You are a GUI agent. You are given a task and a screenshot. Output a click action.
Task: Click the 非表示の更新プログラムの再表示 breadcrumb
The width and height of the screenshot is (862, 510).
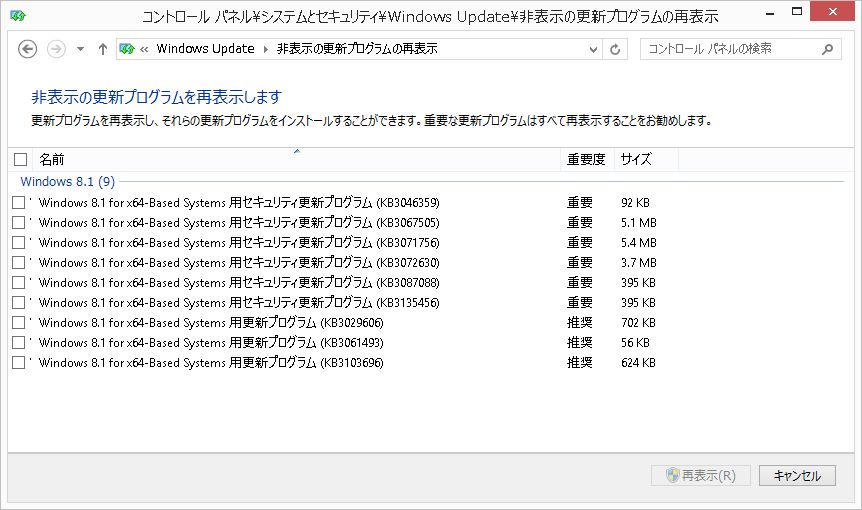click(x=357, y=49)
